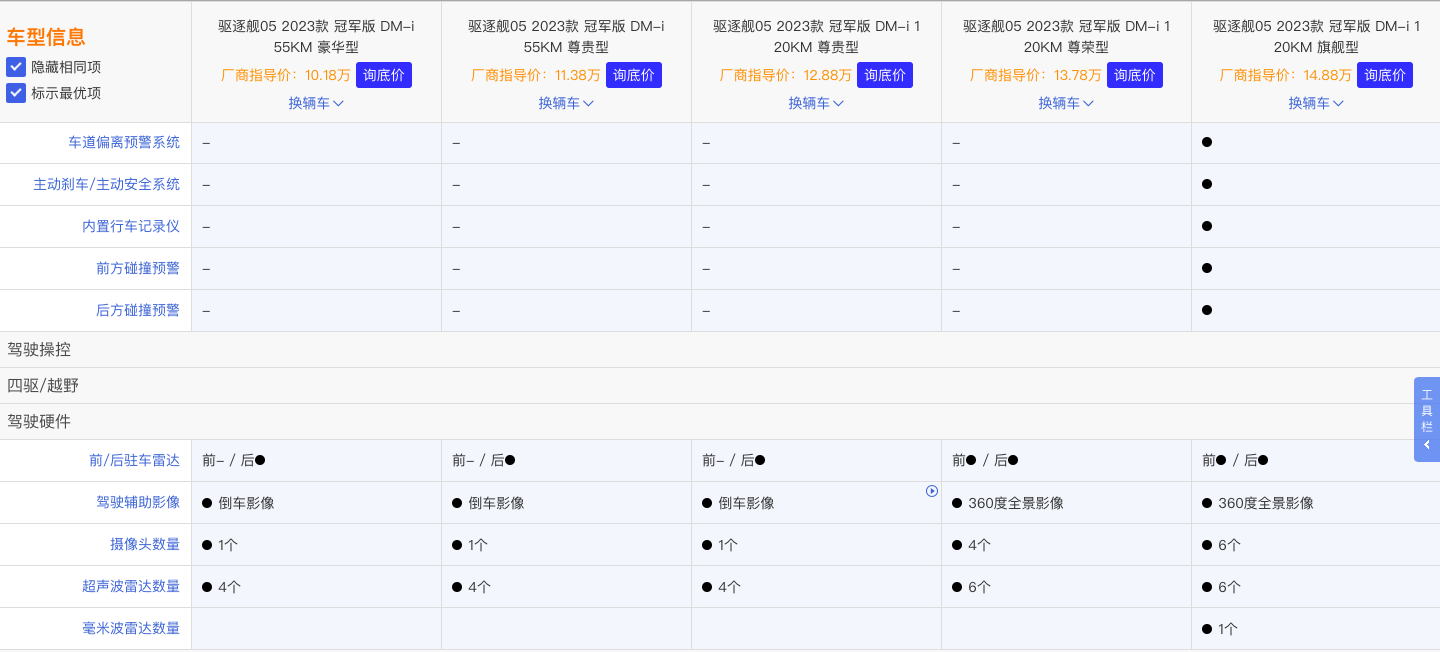This screenshot has width=1440, height=652.
Task: Open 换辆车 dropdown for 120KM 尊贵型
Action: [816, 103]
